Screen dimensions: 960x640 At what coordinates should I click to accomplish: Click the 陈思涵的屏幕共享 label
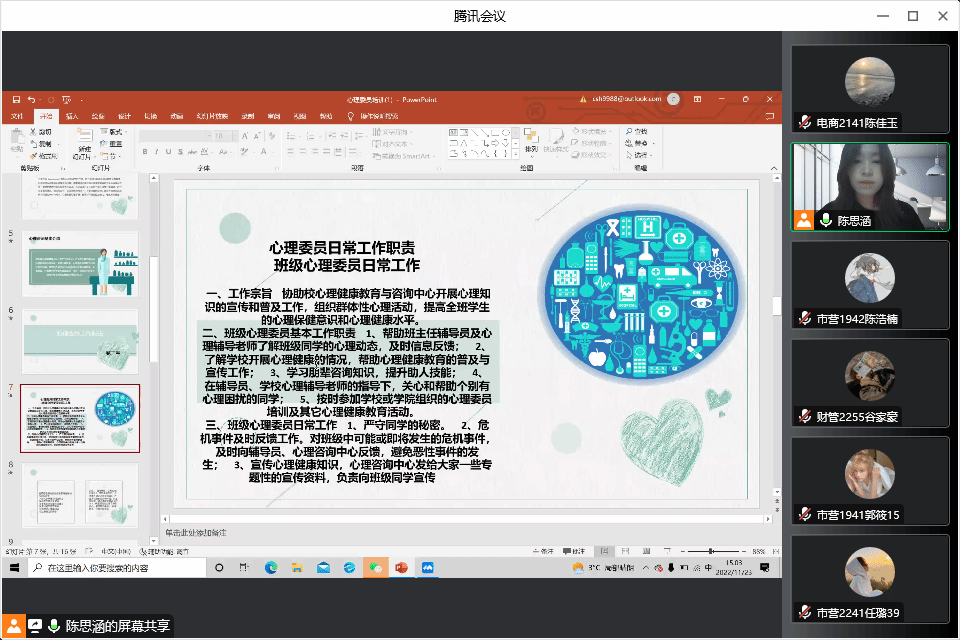tap(118, 627)
